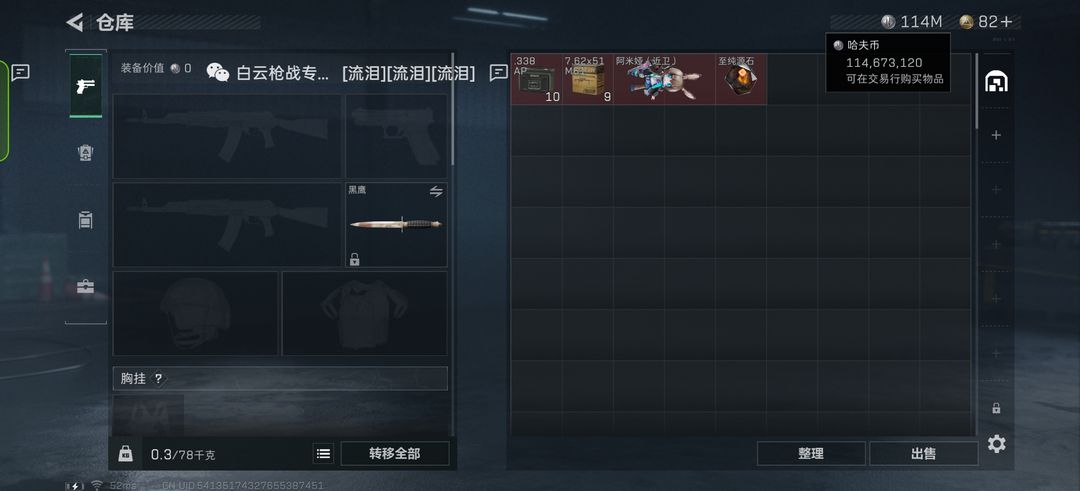Image resolution: width=1080 pixels, height=491 pixels.
Task: Select the pistol weapons tab in sidebar
Action: pos(85,85)
